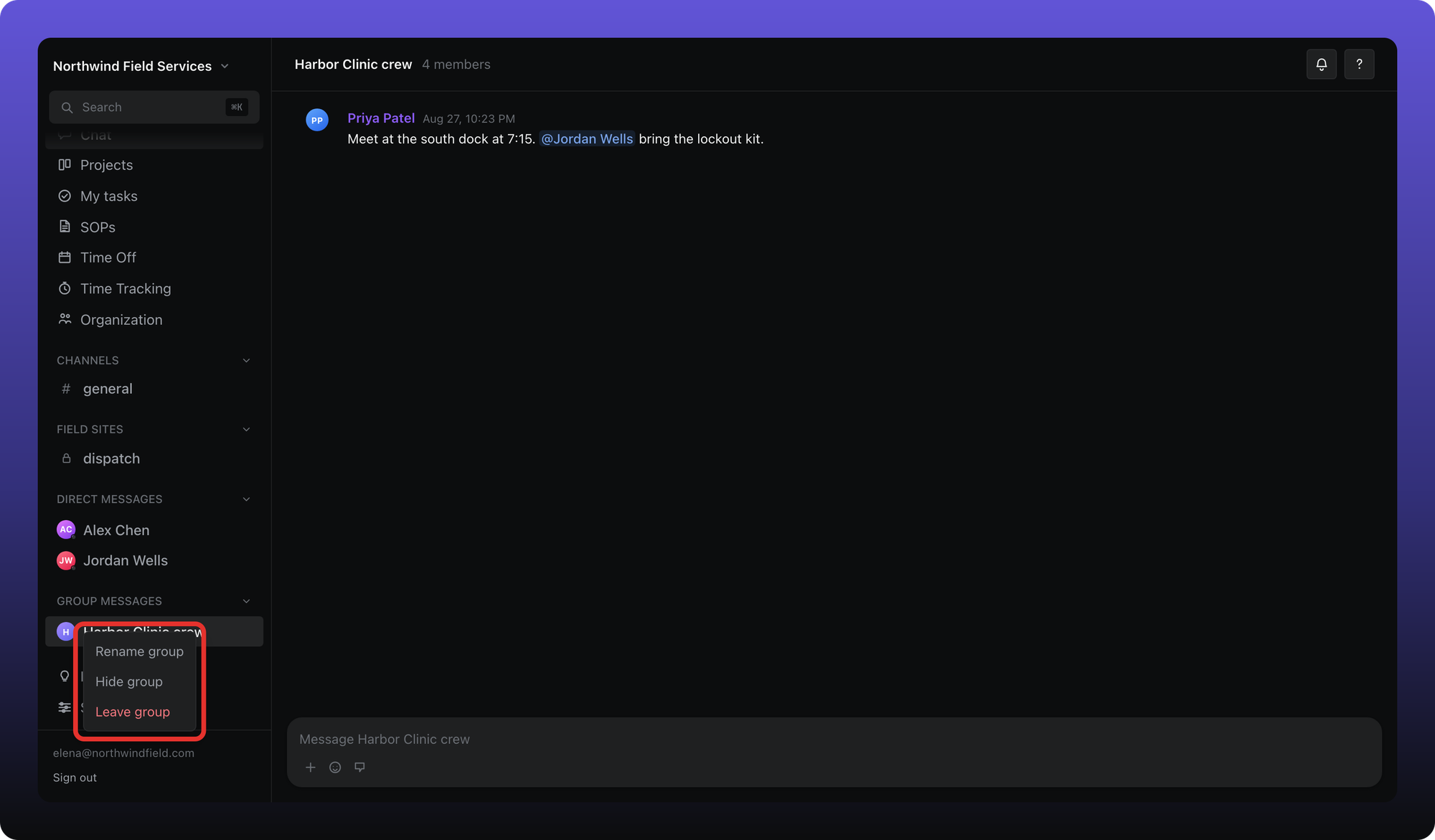Click the Organization people icon

coord(65,319)
